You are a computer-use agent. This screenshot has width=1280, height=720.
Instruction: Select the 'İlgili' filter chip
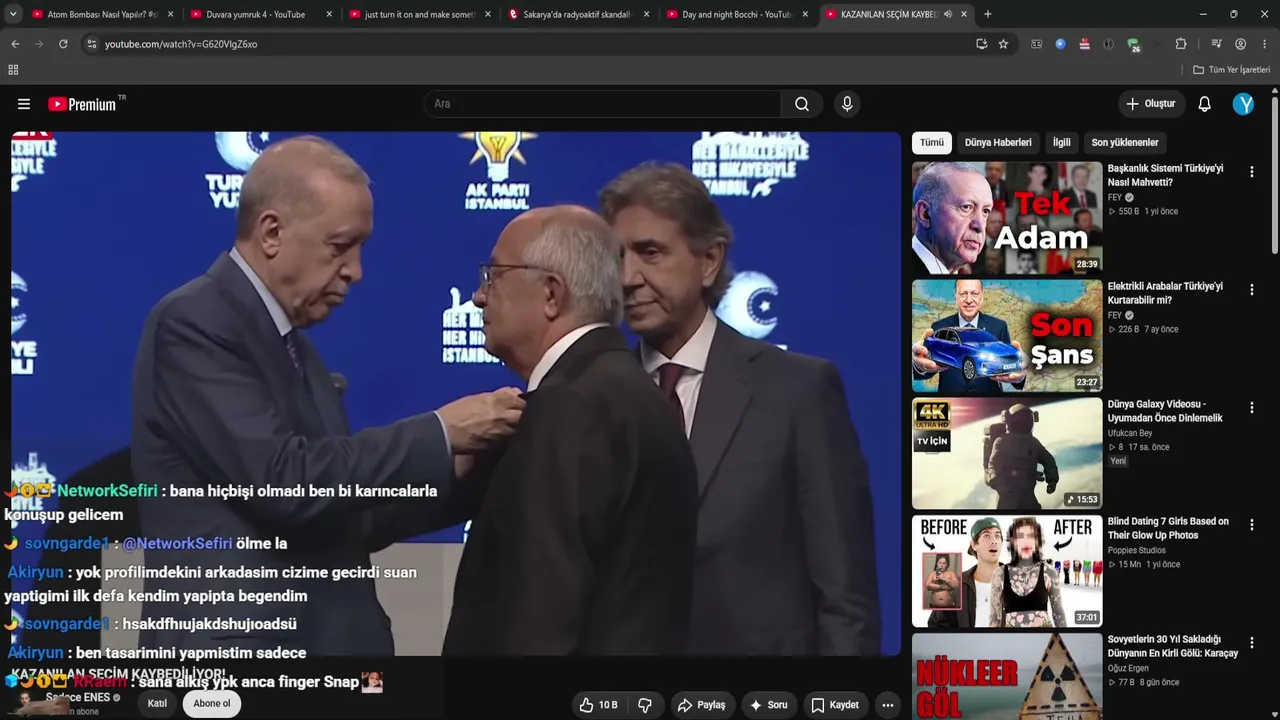click(1061, 143)
